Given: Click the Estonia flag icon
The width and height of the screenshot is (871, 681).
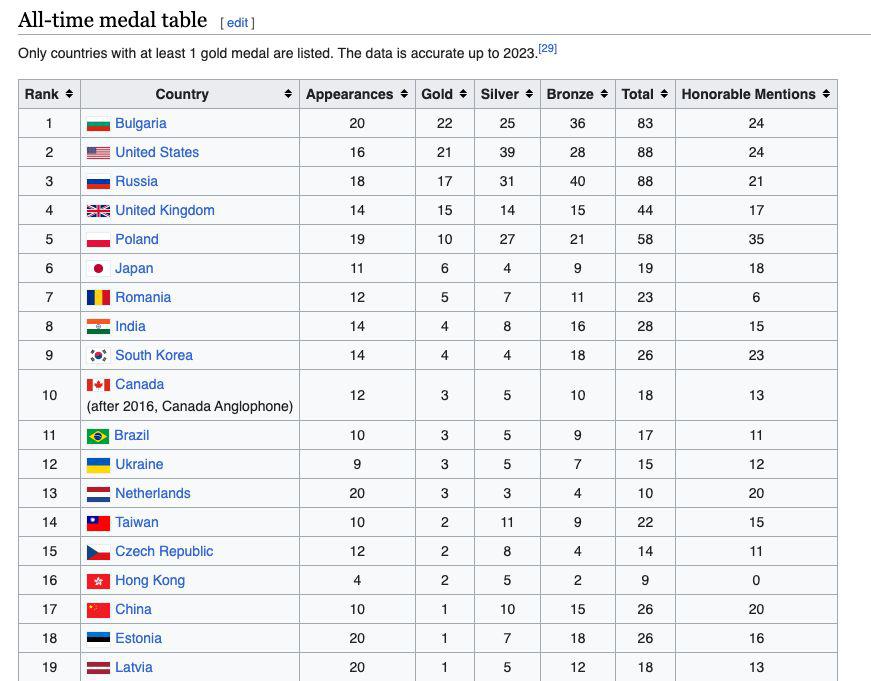Looking at the screenshot, I should (x=98, y=639).
